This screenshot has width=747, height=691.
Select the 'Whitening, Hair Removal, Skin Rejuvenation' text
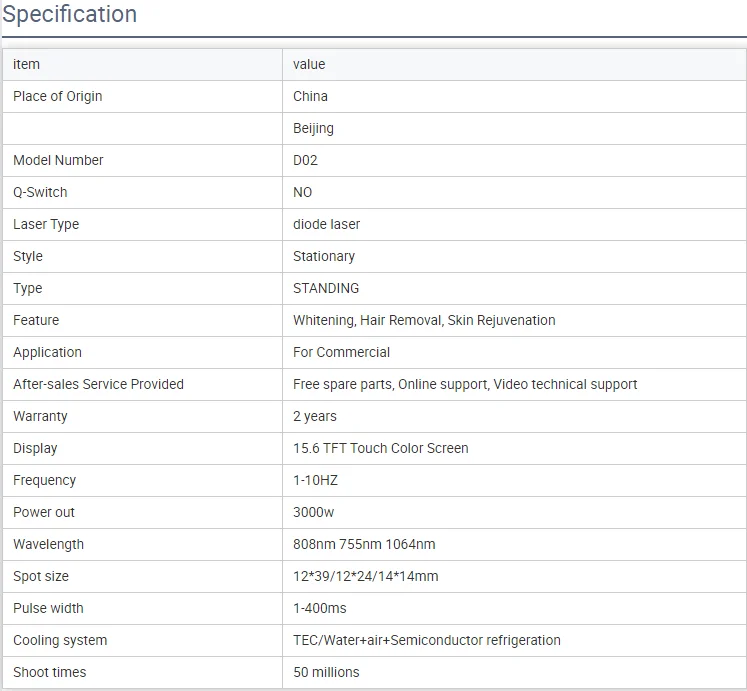point(424,320)
